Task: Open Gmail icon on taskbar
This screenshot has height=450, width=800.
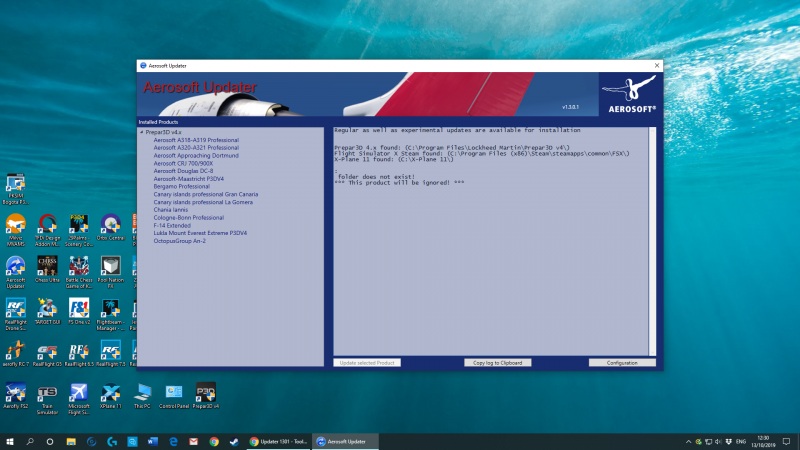Action: (193, 442)
